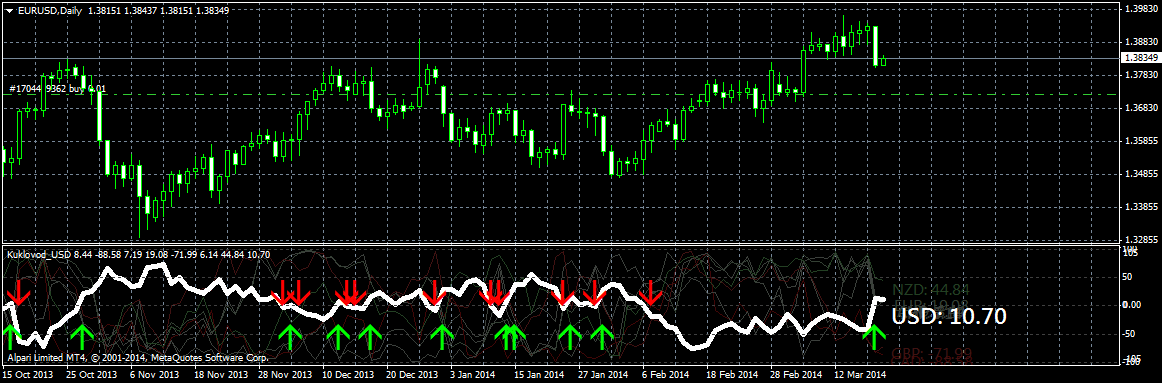Click price scale value 1.38830

[x=1142, y=41]
